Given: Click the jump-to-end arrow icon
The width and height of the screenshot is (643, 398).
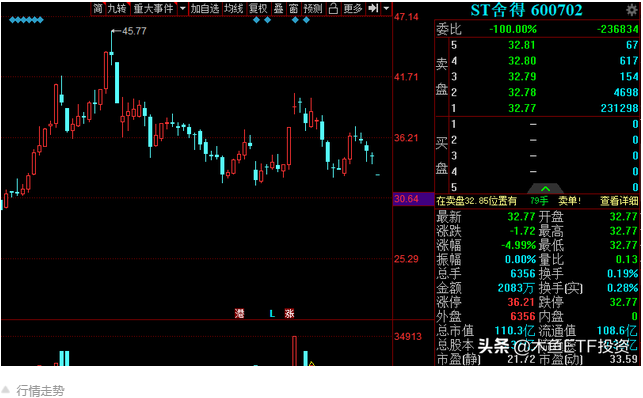Looking at the screenshot, I should pos(373,8).
